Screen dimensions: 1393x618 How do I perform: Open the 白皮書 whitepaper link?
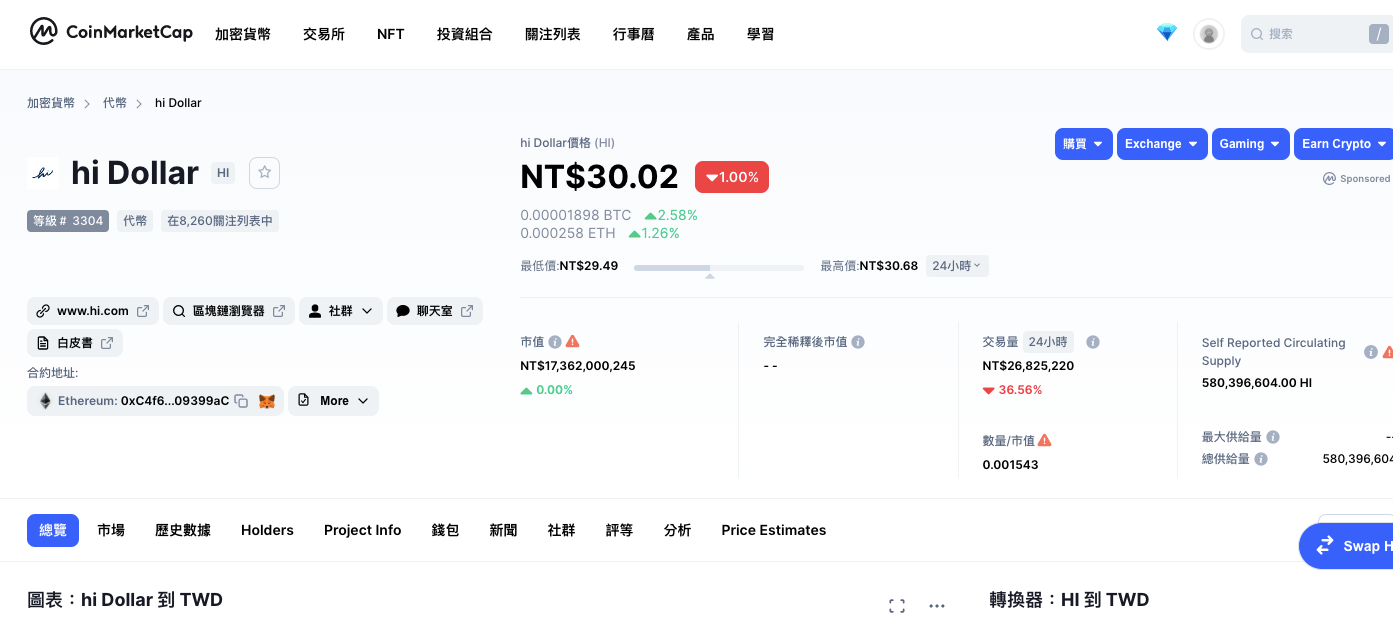coord(75,343)
